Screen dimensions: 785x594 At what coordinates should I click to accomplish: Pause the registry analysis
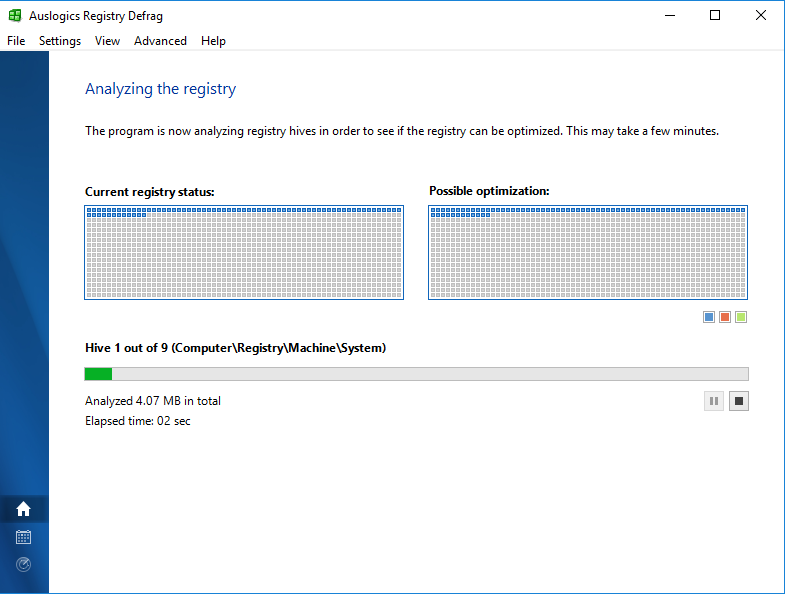point(714,401)
